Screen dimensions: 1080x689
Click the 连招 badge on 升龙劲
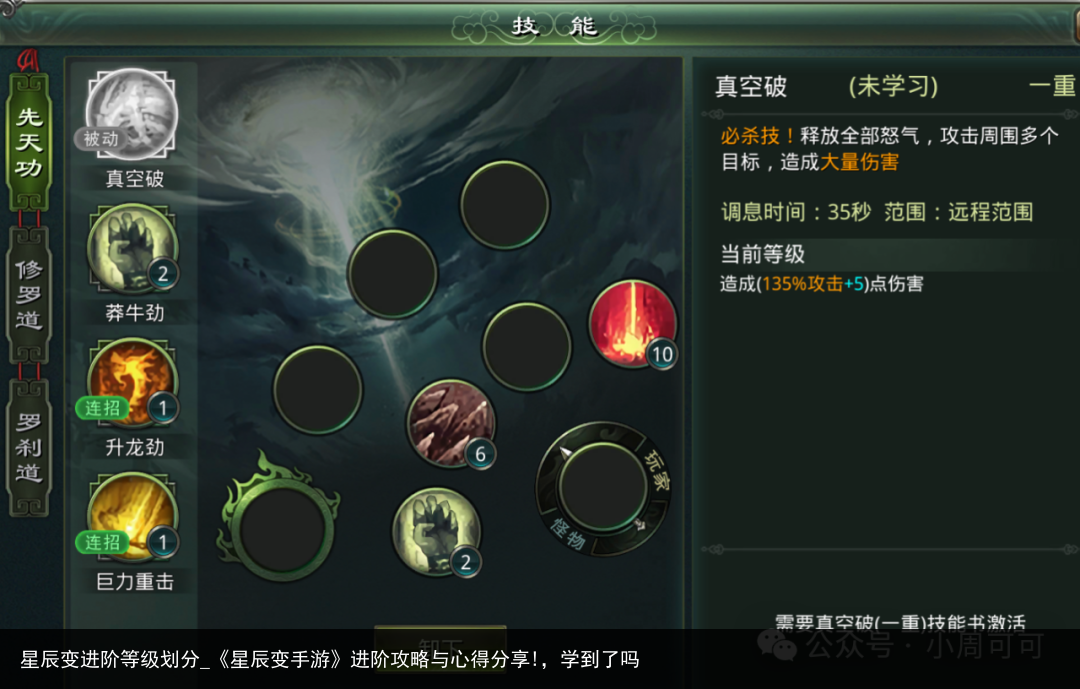102,408
